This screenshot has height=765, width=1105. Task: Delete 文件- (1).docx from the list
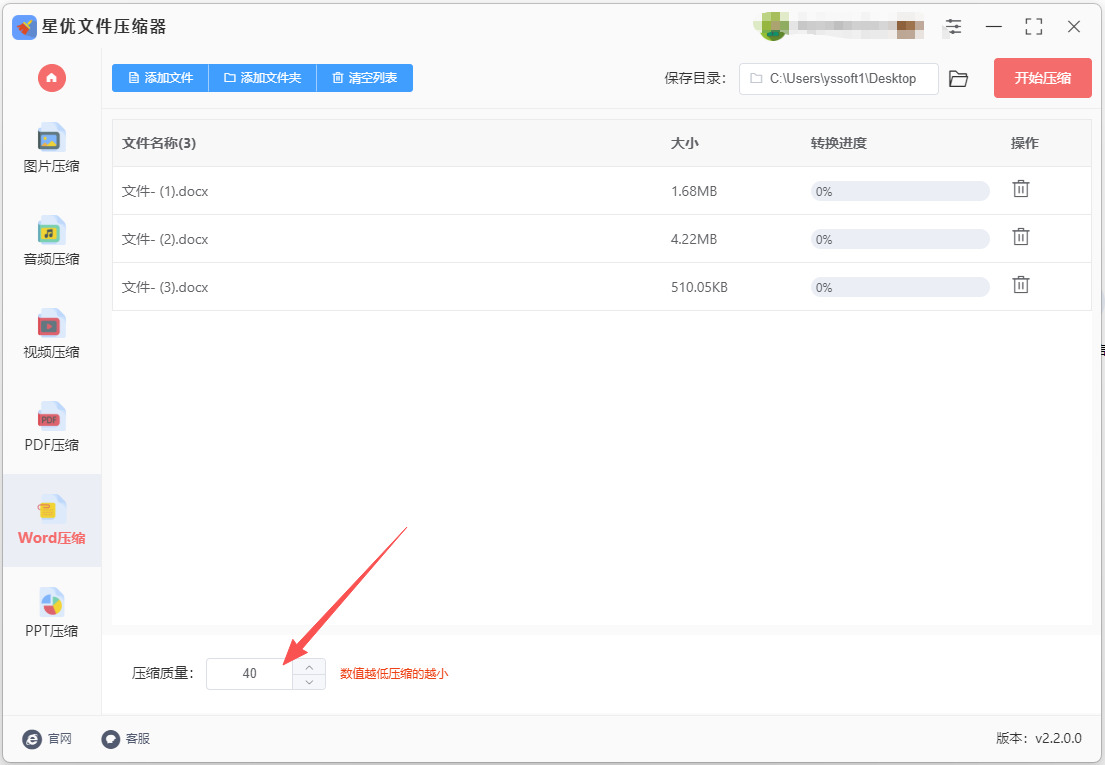[1020, 189]
